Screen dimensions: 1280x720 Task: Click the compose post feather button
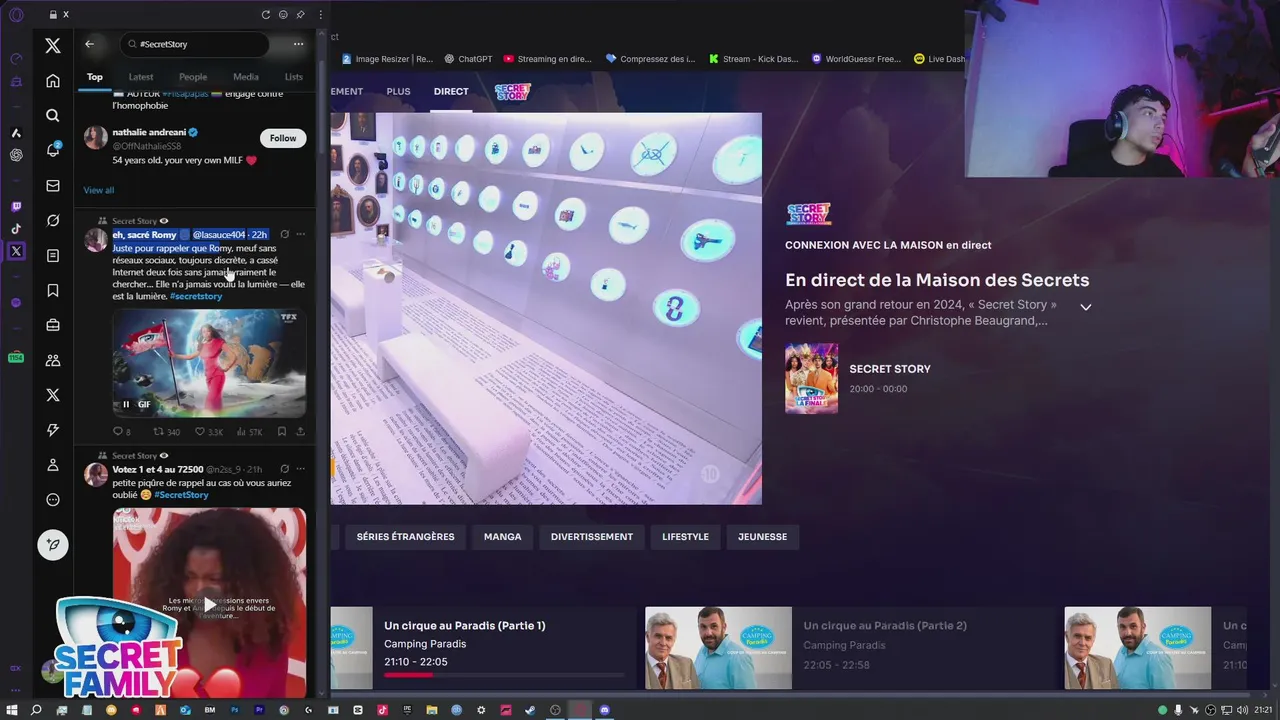point(53,544)
